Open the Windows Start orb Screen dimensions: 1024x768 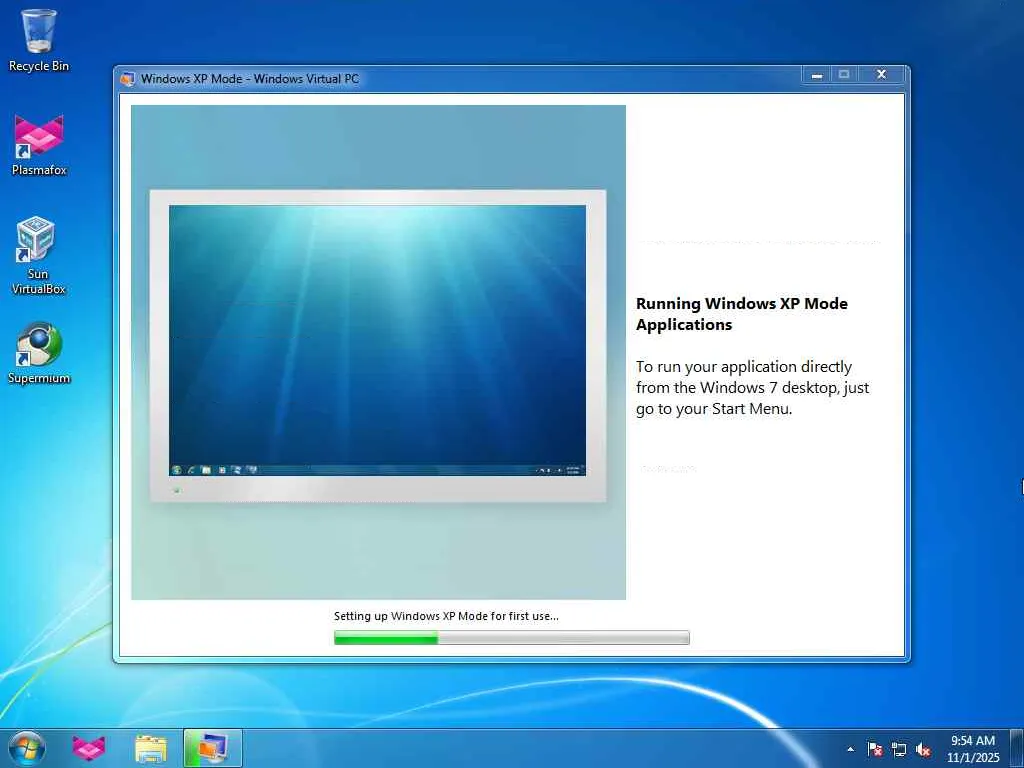tap(27, 748)
